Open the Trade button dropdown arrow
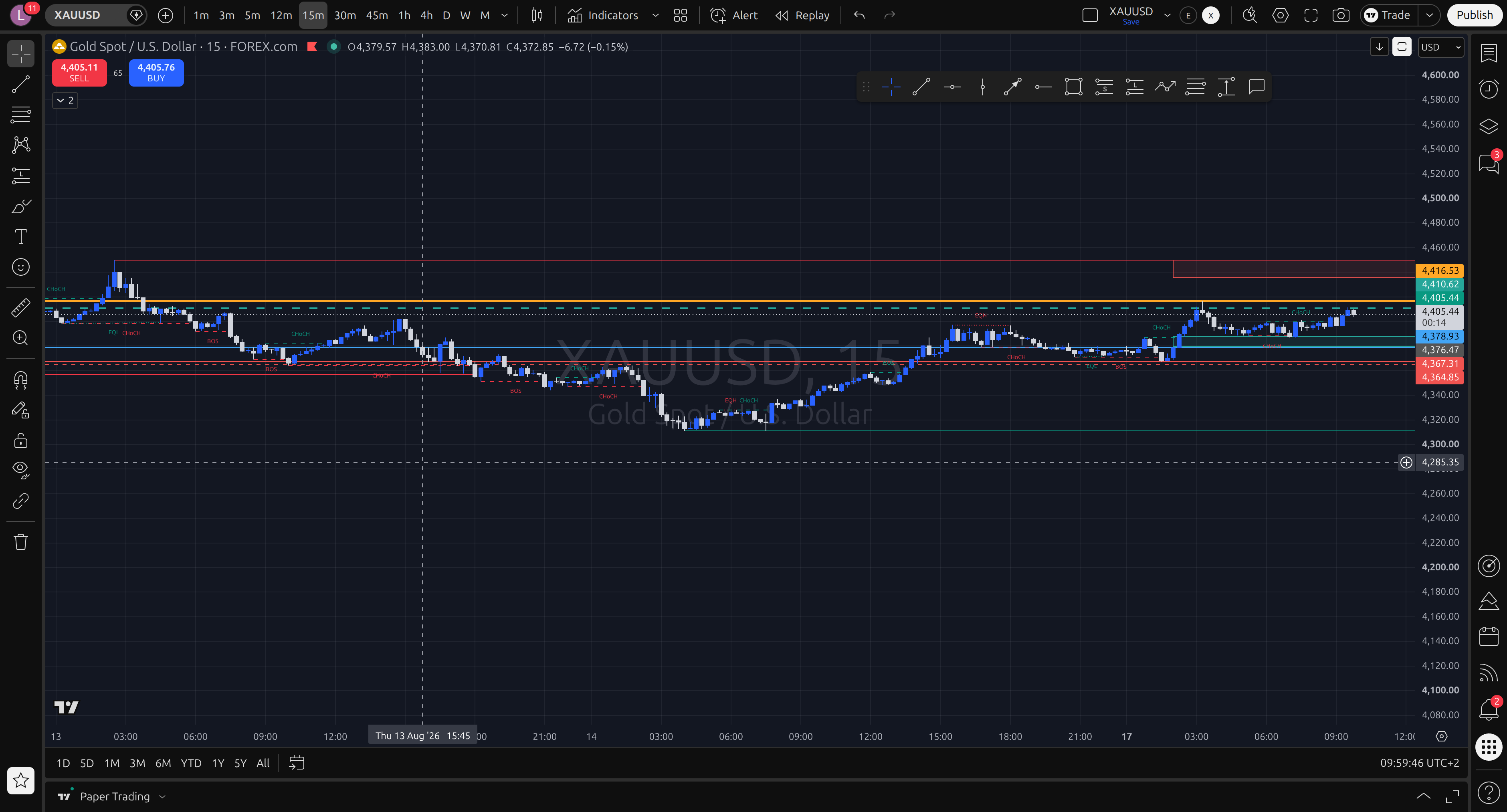 [x=1429, y=15]
